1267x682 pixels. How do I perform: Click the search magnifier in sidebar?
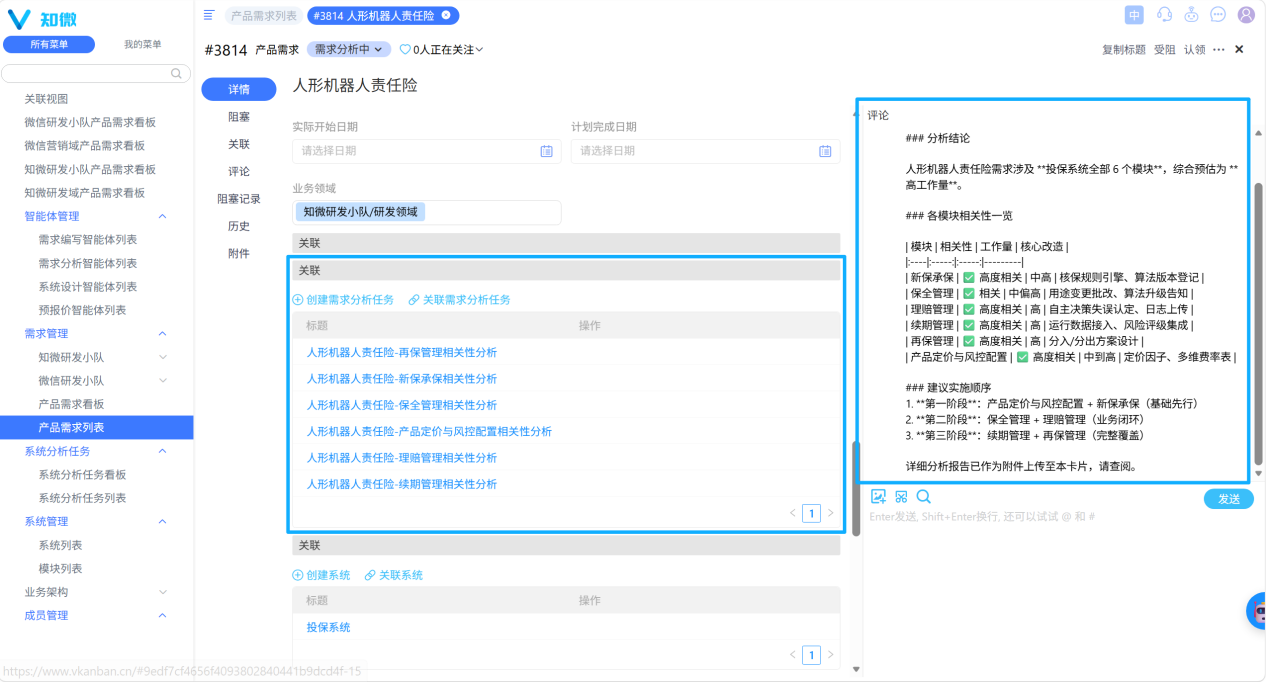177,73
